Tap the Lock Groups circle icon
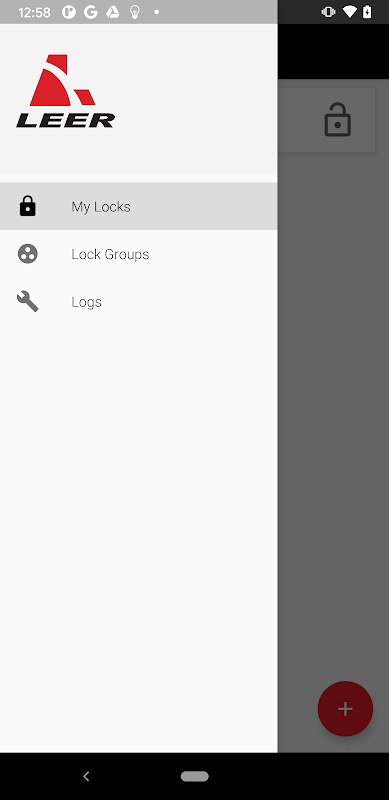Viewport: 389px width, 800px height. pyautogui.click(x=28, y=254)
